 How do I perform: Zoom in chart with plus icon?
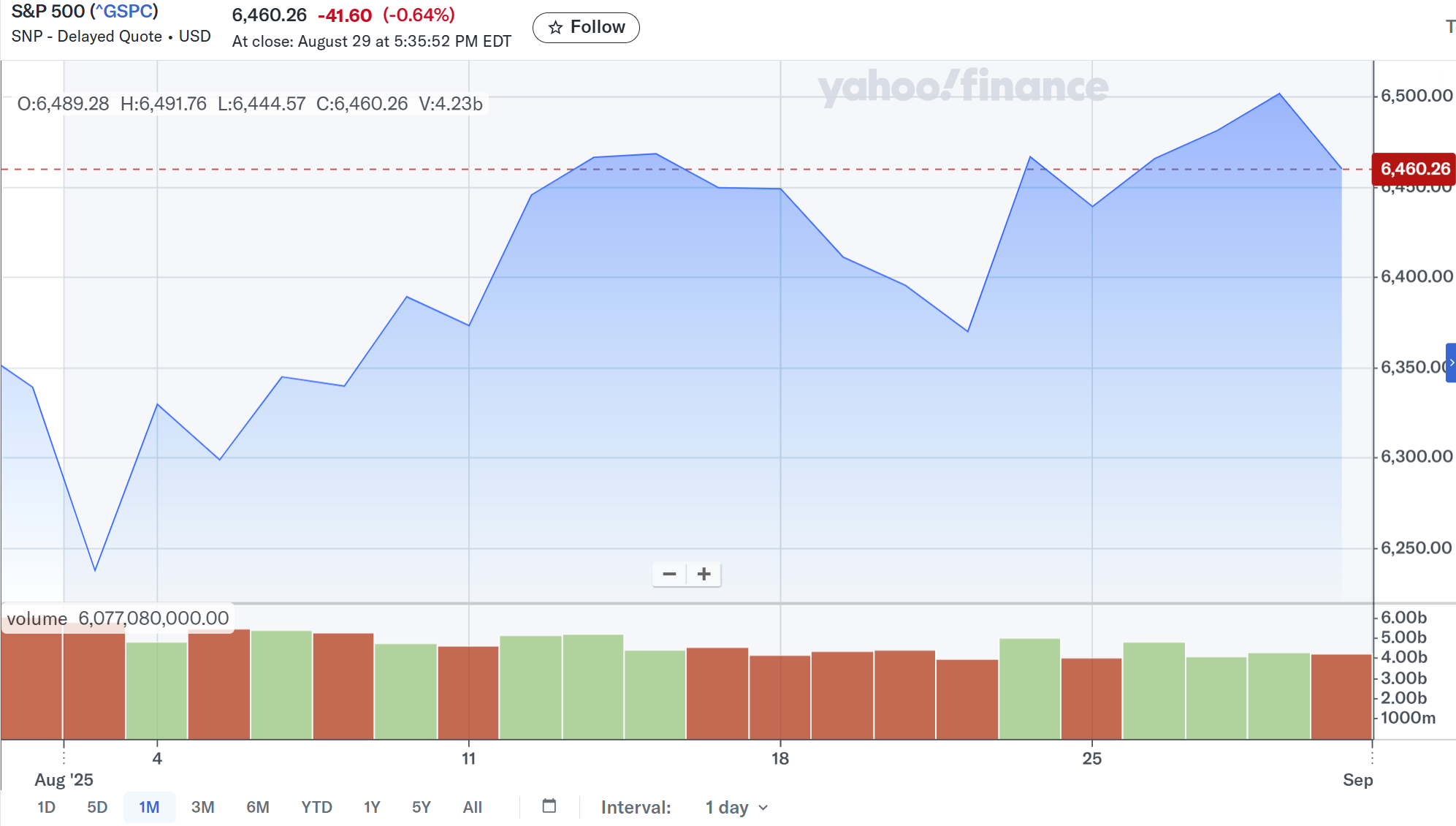coord(704,575)
